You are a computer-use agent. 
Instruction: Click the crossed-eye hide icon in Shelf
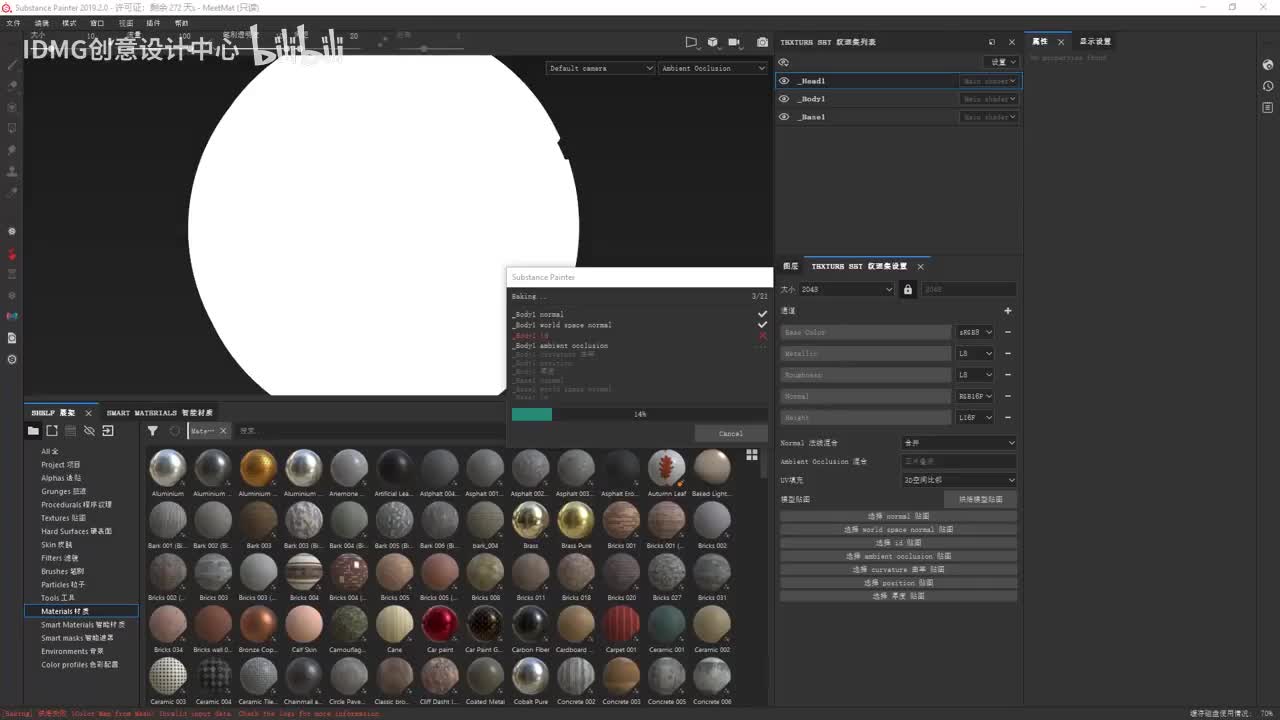[89, 431]
